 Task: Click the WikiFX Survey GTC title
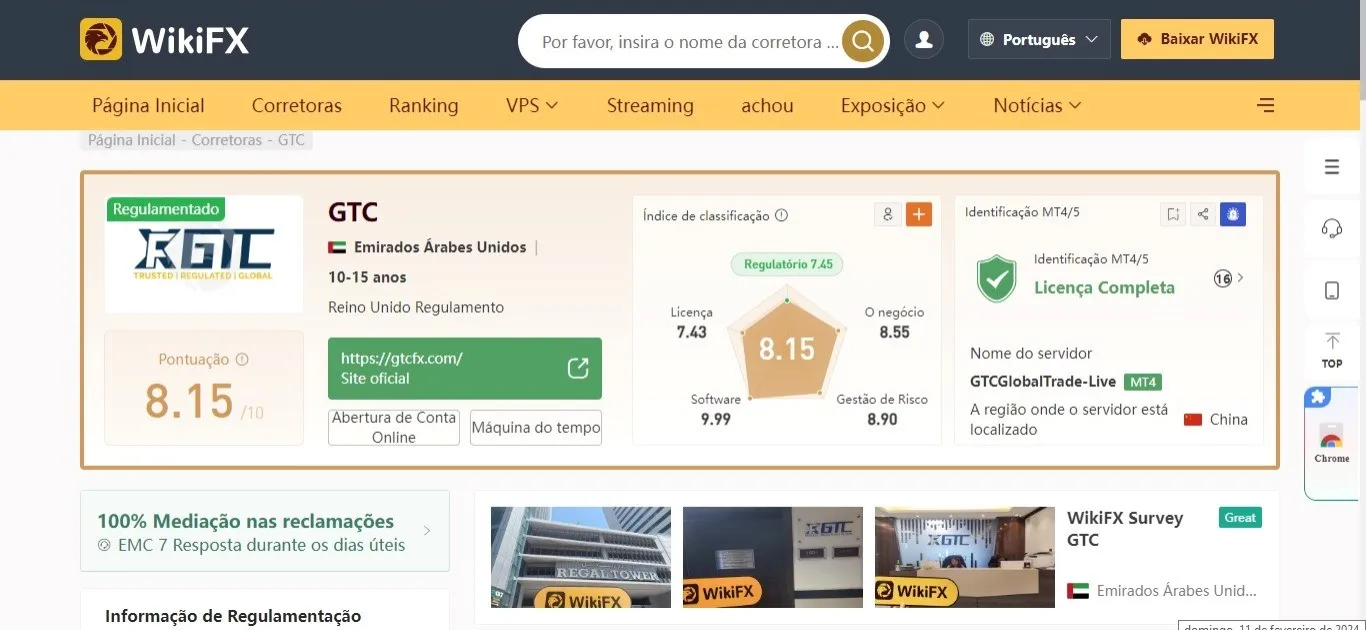click(1125, 529)
